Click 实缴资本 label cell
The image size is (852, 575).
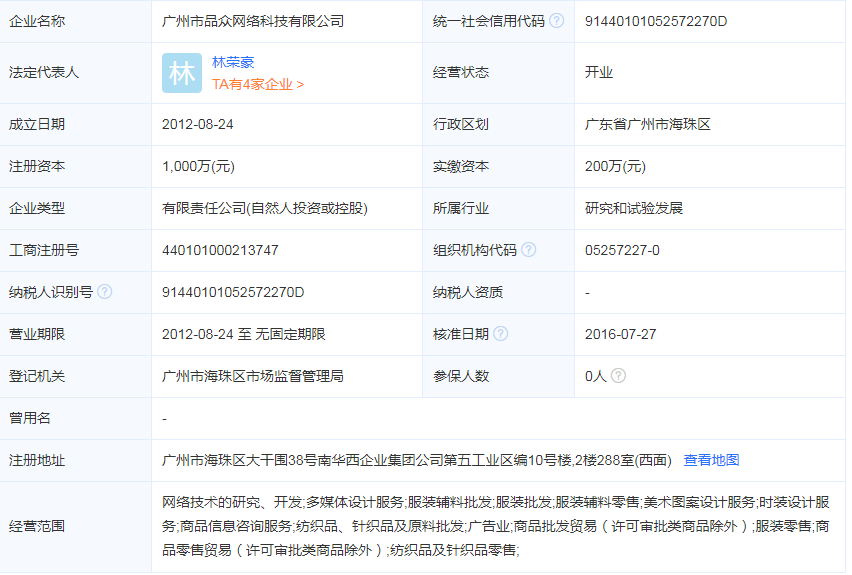point(498,166)
